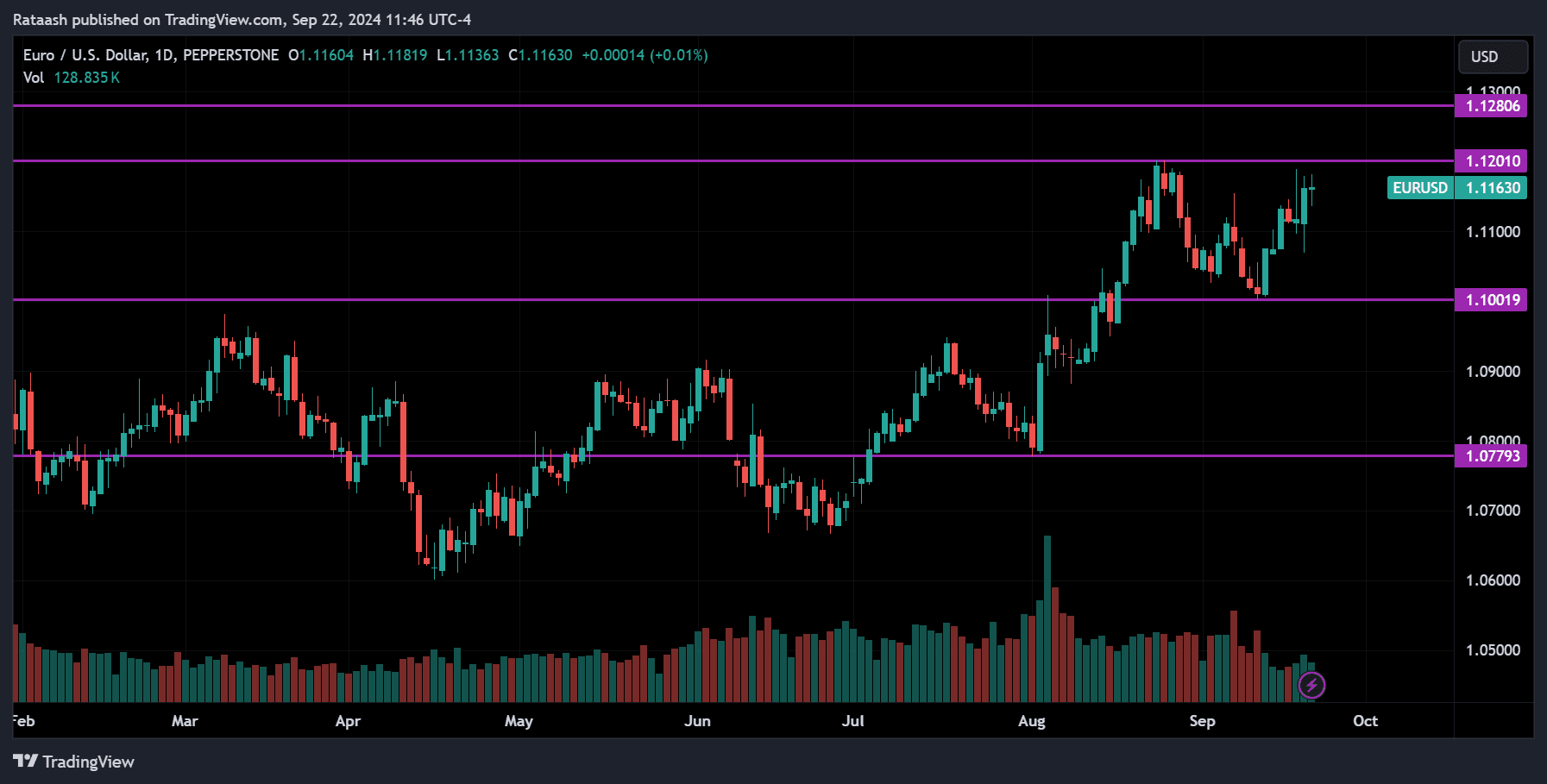Open the USD currency selector
1547x784 pixels.
click(1492, 57)
